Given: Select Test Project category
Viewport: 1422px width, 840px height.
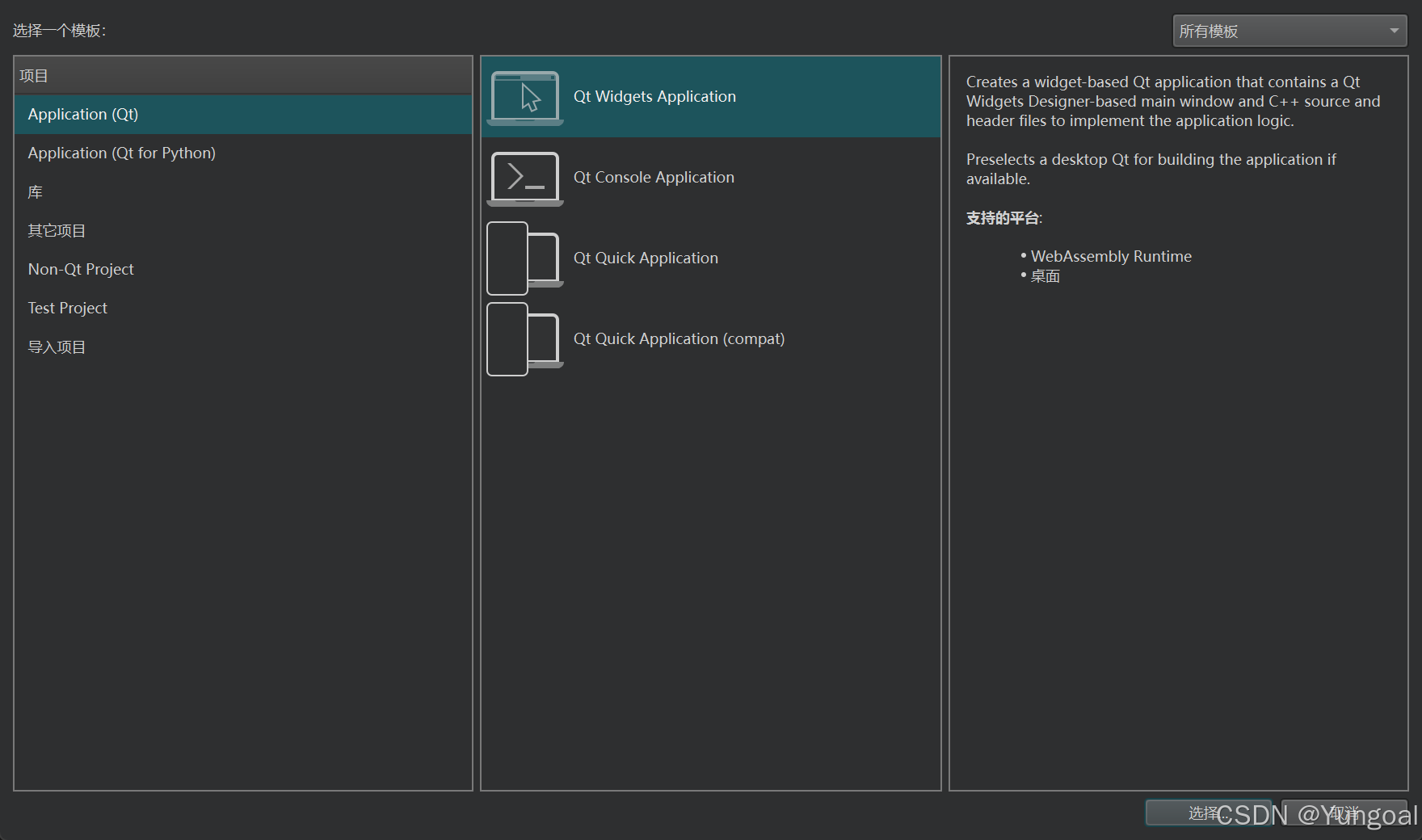Looking at the screenshot, I should 243,308.
